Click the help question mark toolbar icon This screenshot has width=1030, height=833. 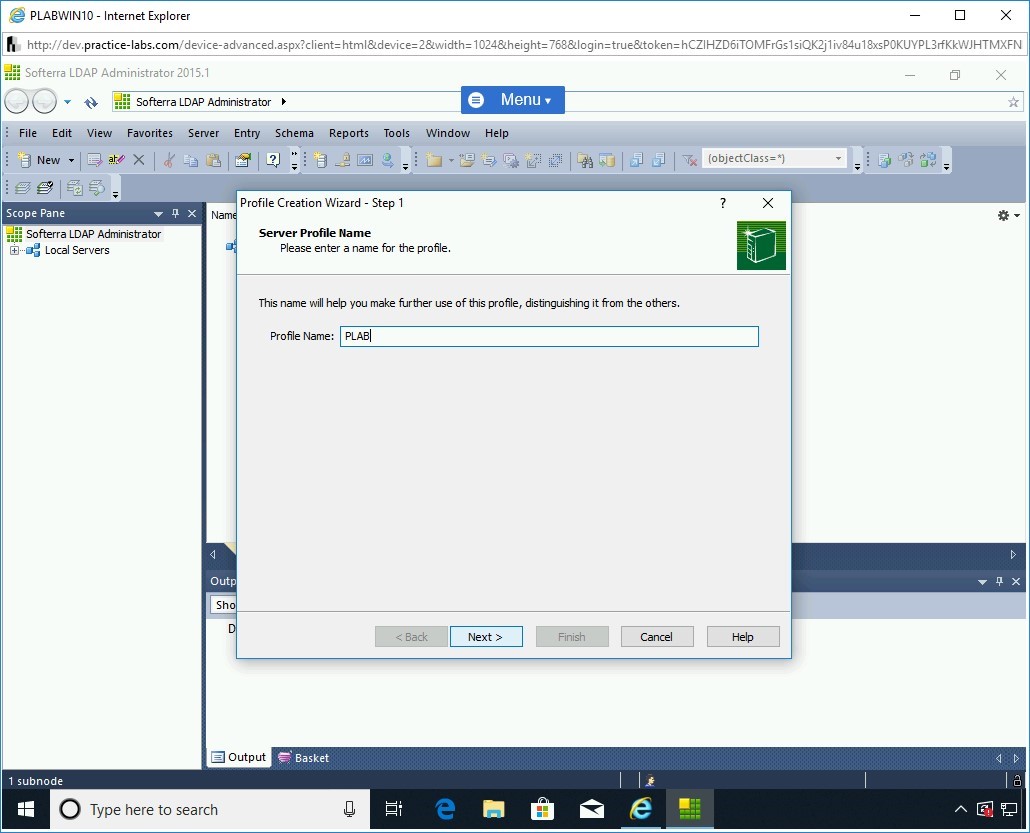272,160
